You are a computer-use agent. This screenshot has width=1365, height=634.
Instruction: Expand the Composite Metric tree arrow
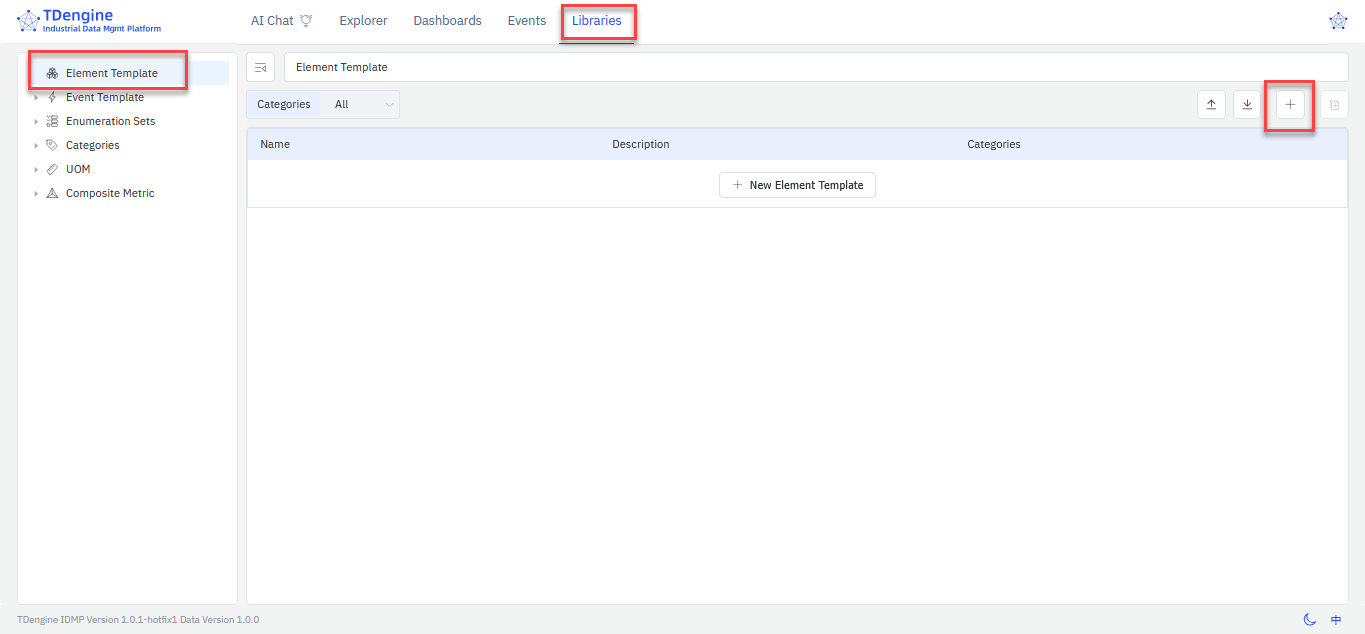pos(36,194)
